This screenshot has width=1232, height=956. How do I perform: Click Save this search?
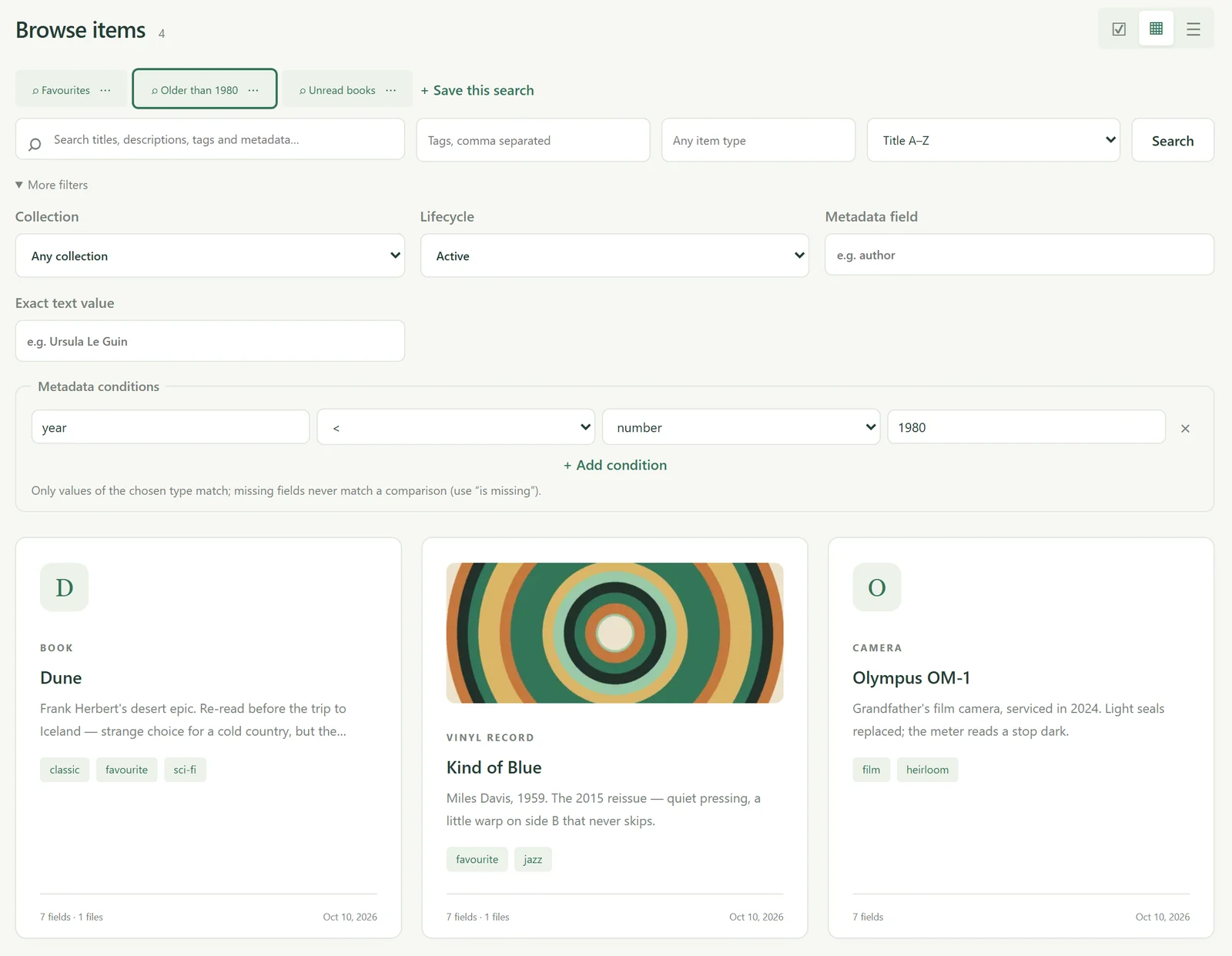coord(477,90)
